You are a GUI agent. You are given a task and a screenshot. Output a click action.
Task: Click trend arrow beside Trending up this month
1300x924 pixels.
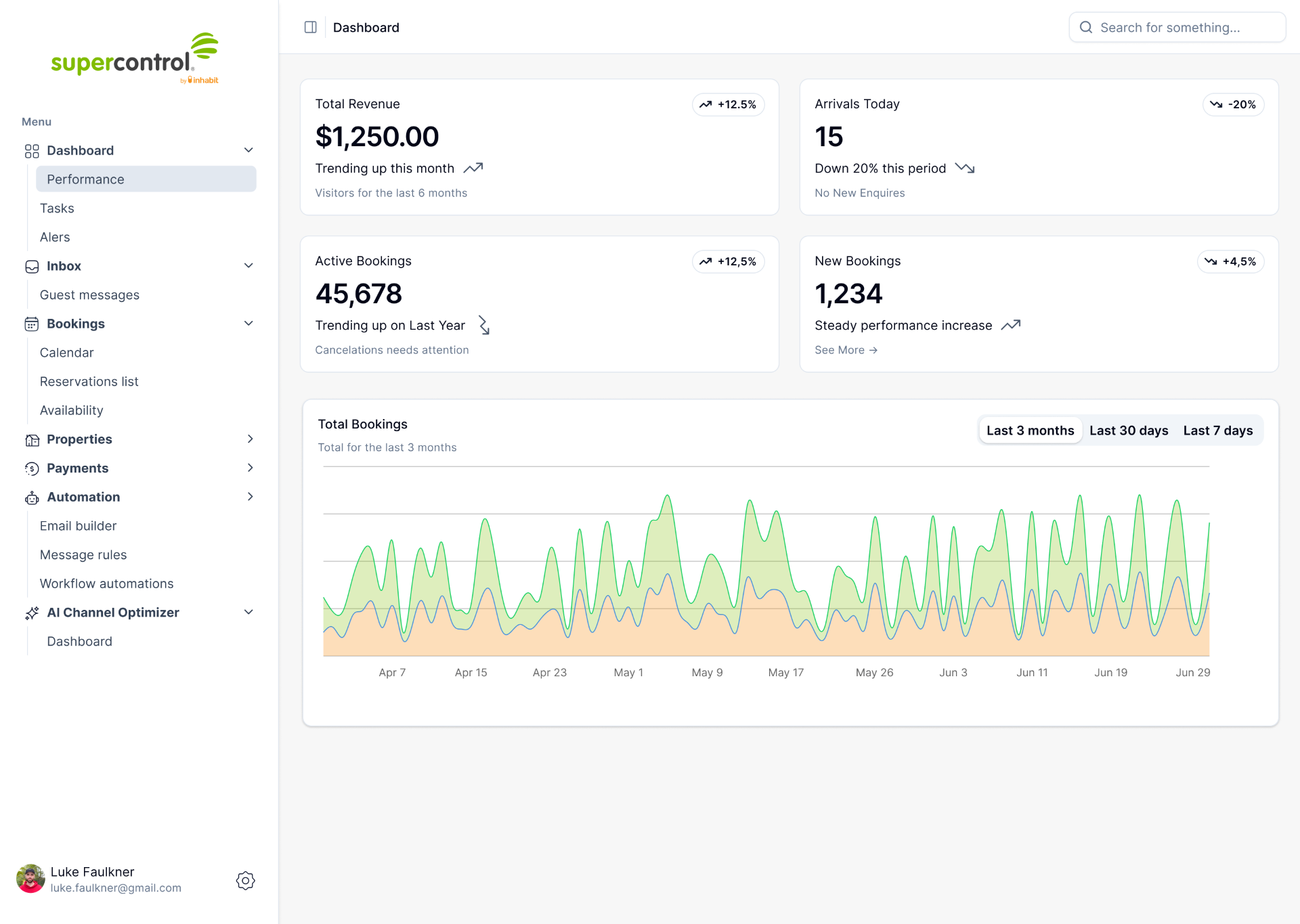473,168
